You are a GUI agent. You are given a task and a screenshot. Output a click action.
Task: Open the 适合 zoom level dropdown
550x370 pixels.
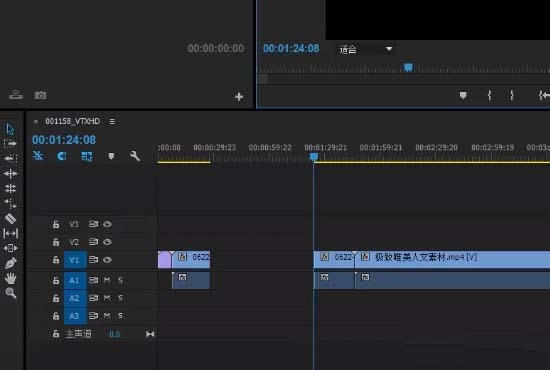(x=365, y=49)
